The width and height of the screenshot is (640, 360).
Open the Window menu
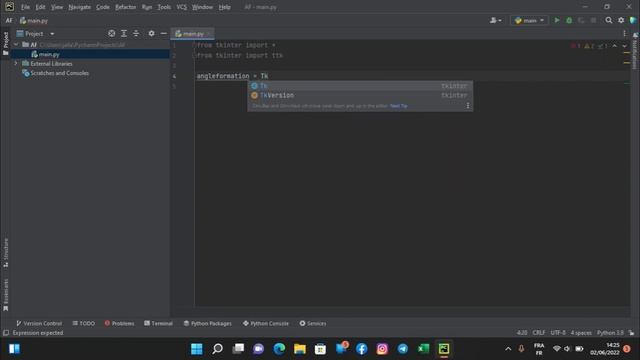pyautogui.click(x=202, y=7)
